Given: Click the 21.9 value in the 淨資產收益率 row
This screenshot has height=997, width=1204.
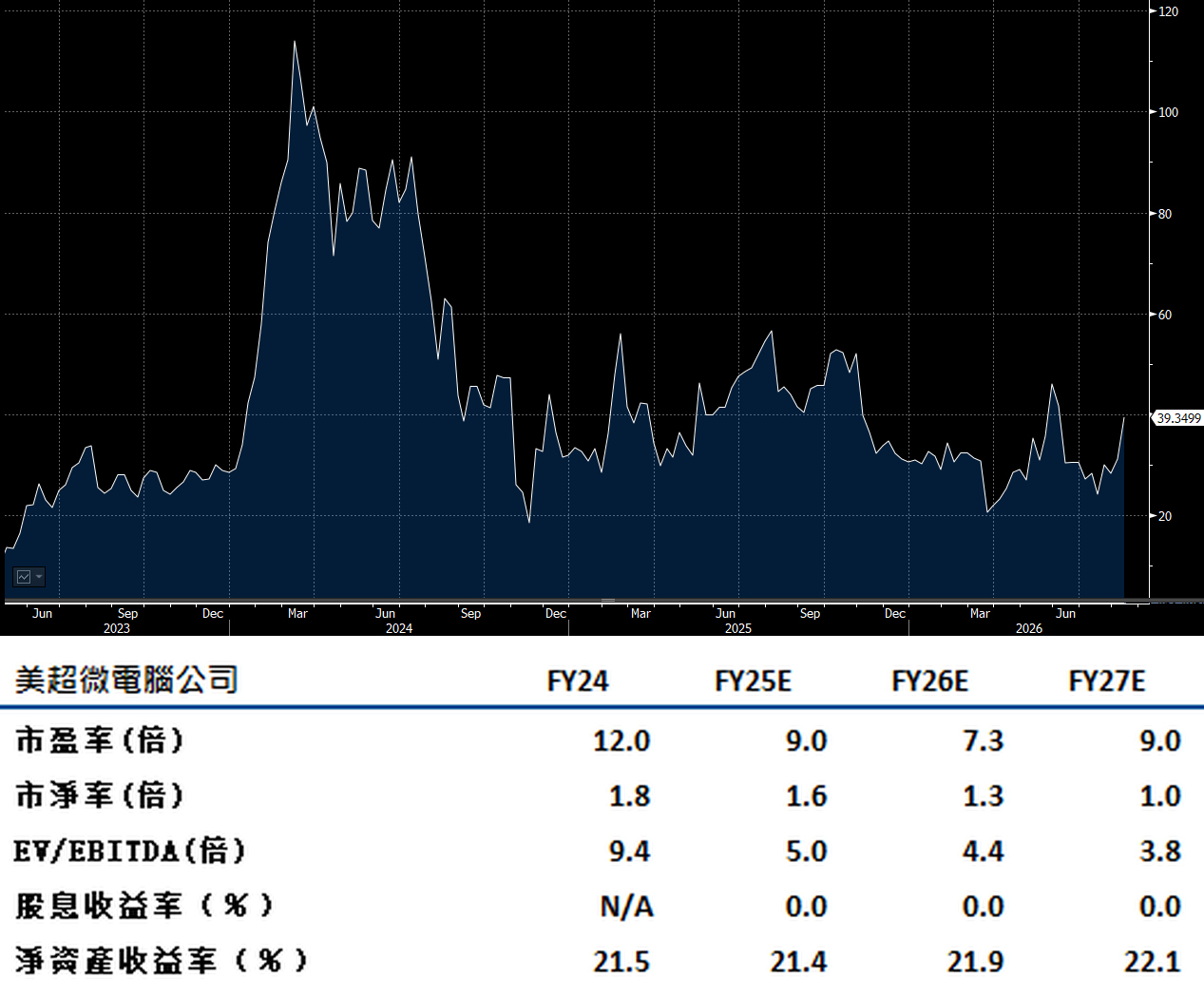Looking at the screenshot, I should click(975, 961).
